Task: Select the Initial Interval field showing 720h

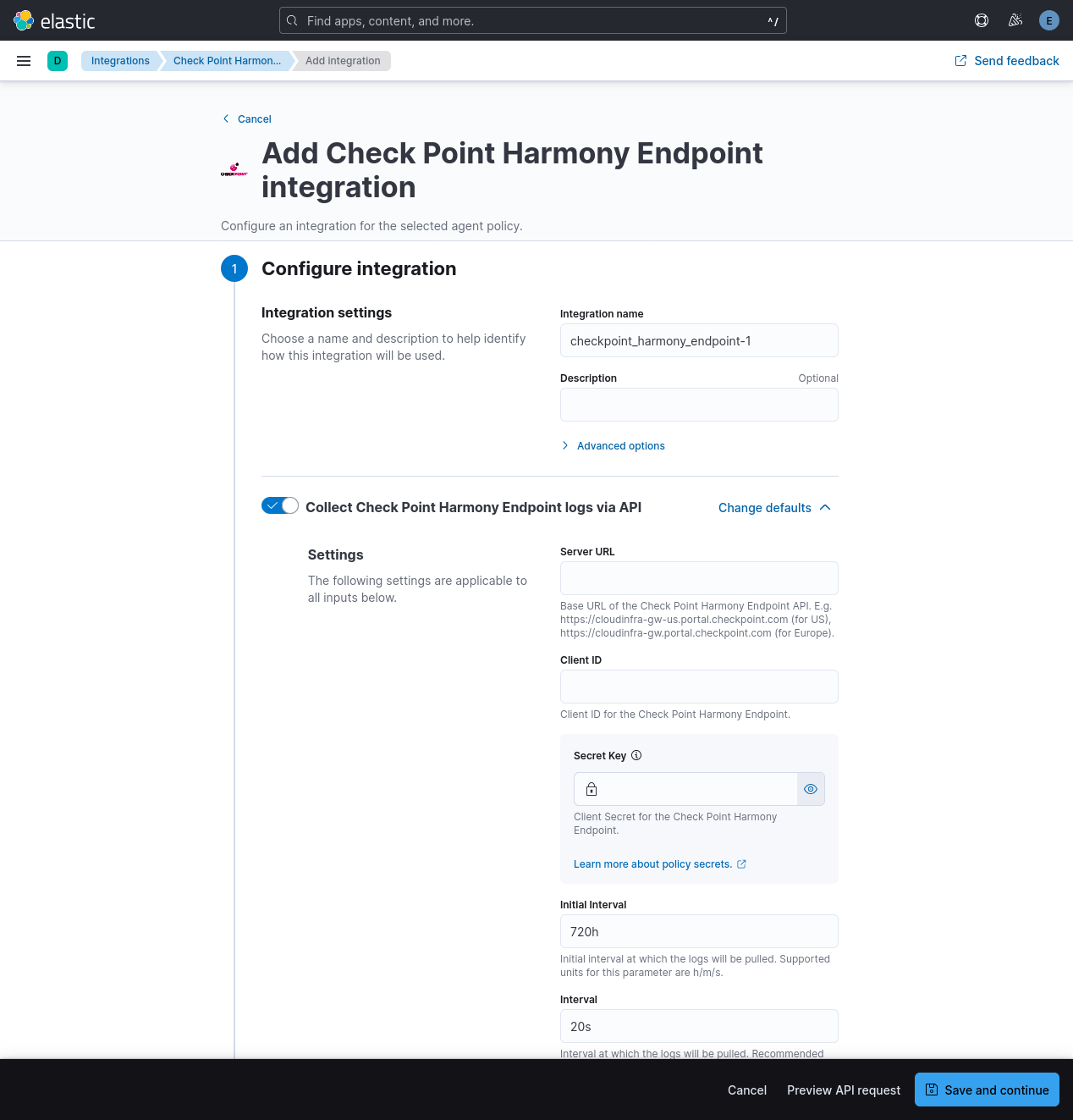Action: point(698,931)
